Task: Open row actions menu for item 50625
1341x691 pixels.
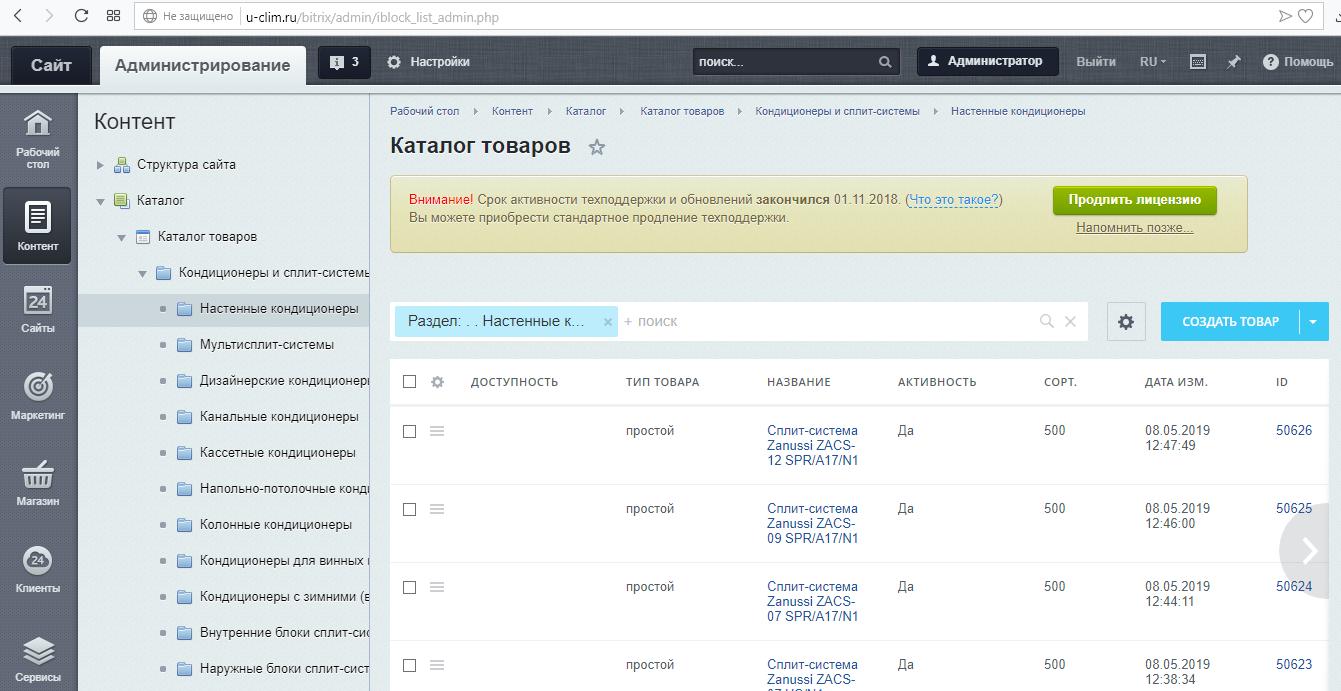Action: click(437, 509)
